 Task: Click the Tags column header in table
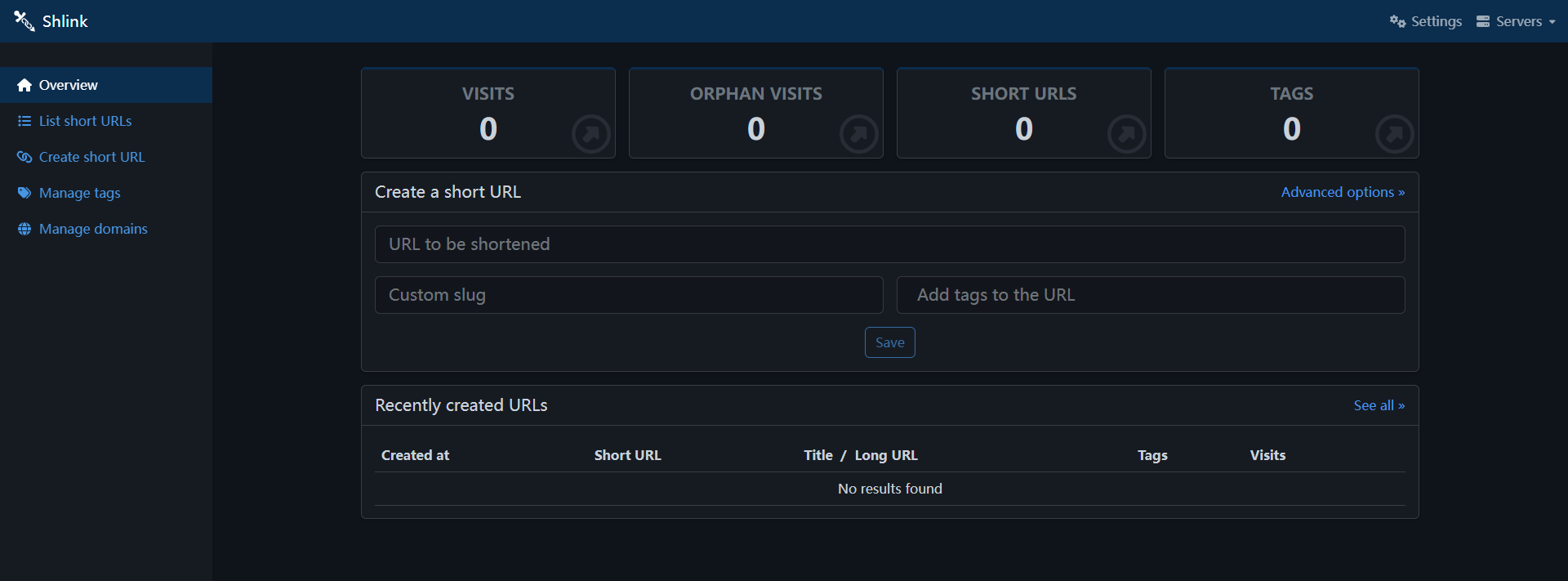[1152, 455]
